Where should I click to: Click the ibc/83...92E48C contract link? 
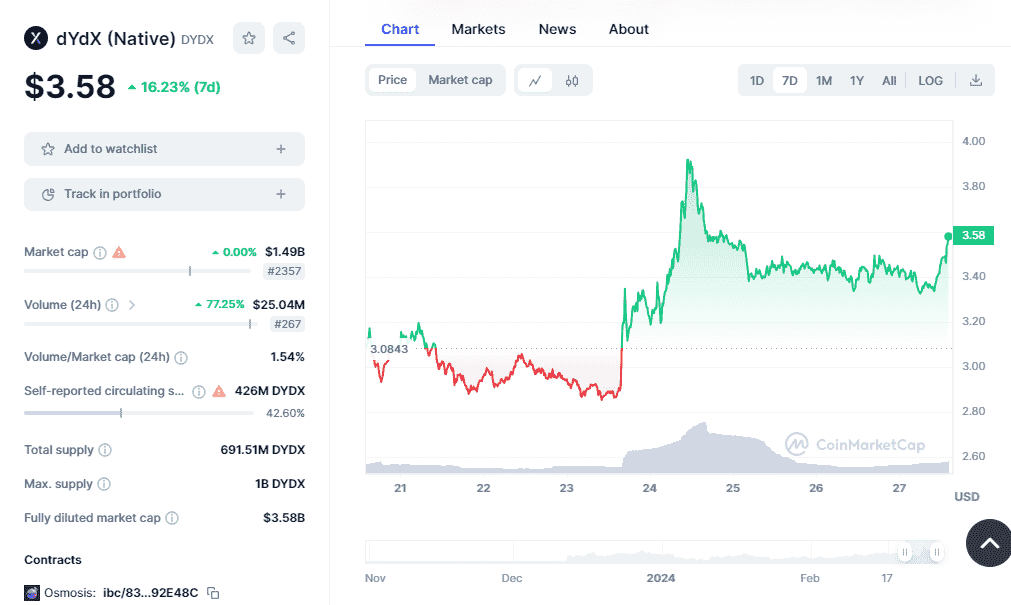[x=150, y=593]
